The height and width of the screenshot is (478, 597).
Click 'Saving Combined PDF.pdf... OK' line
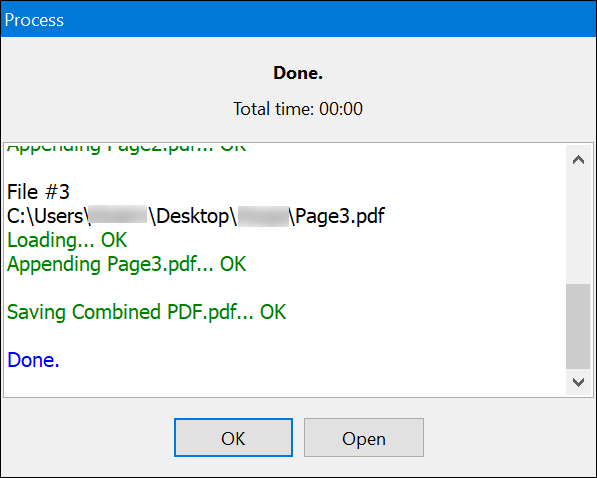[147, 312]
